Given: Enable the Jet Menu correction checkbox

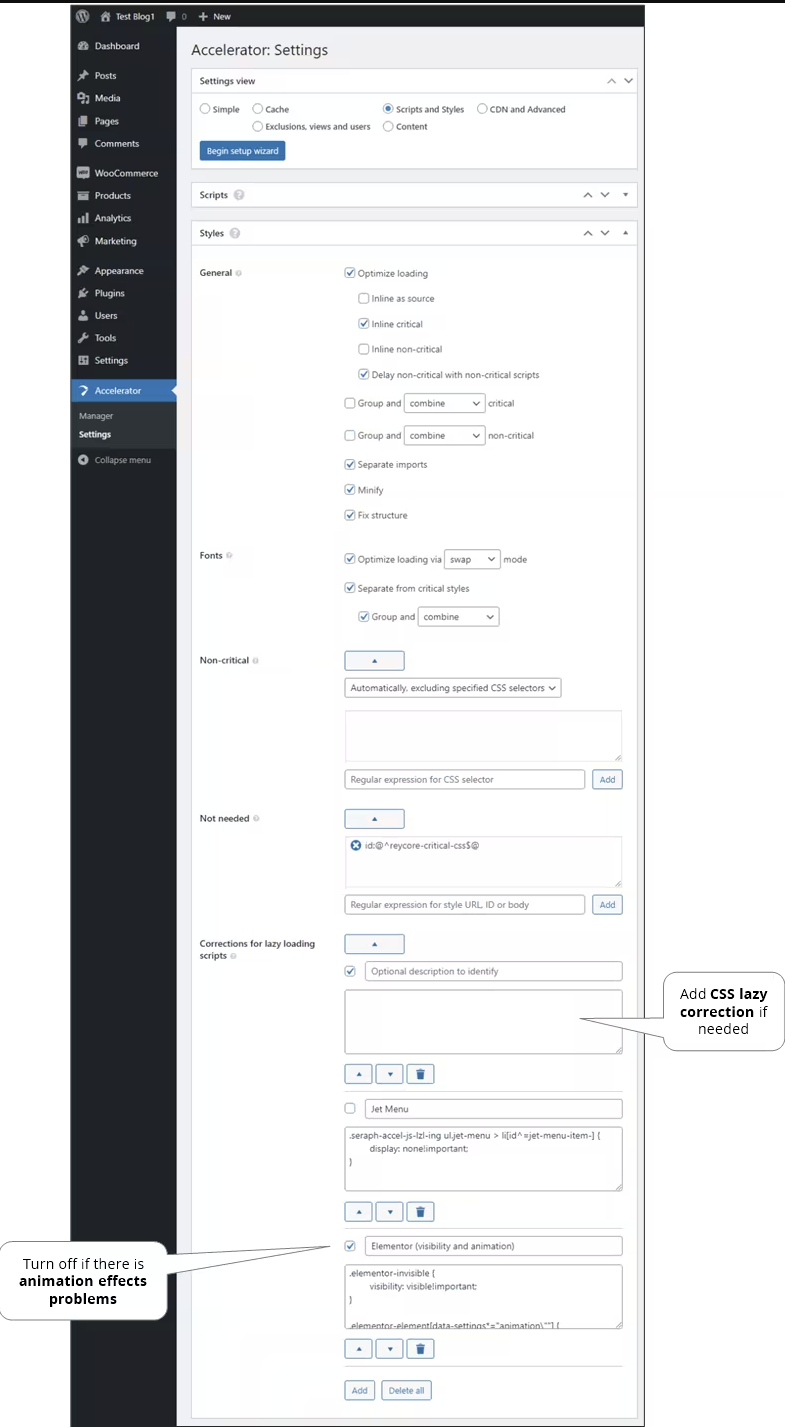Looking at the screenshot, I should pyautogui.click(x=350, y=1108).
